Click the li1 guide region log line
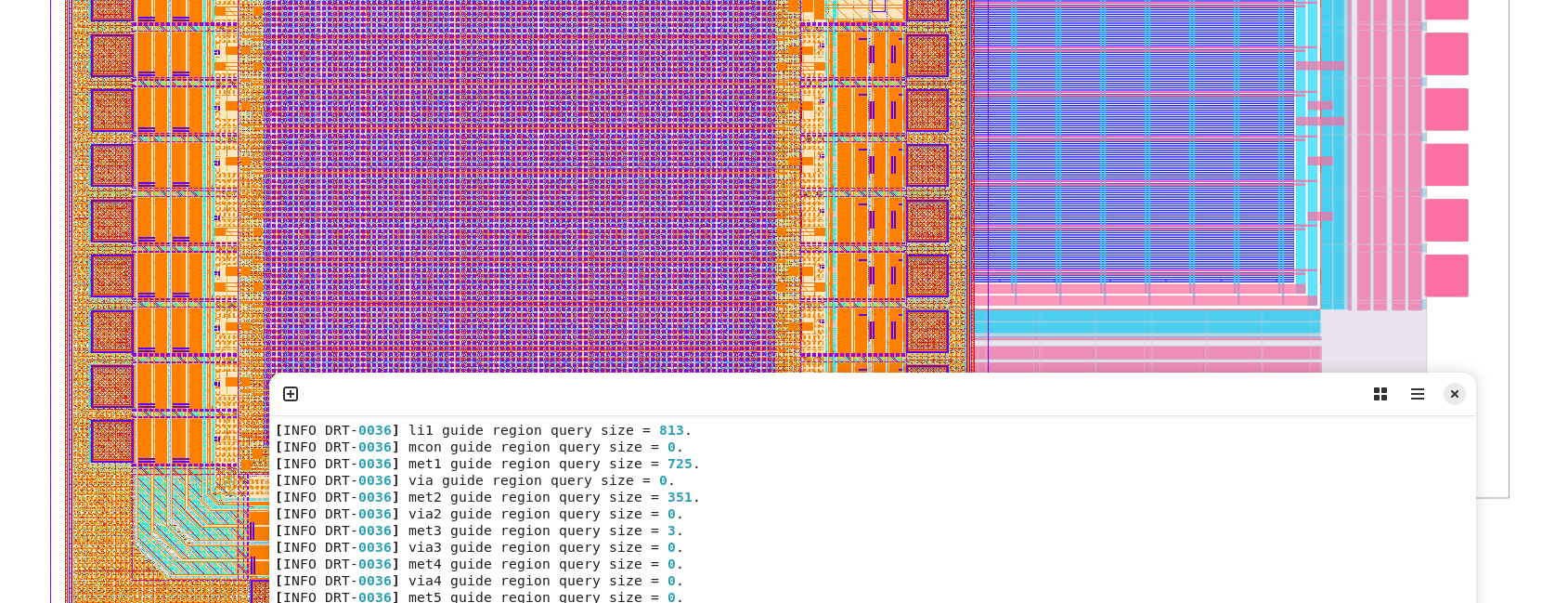 (x=483, y=430)
